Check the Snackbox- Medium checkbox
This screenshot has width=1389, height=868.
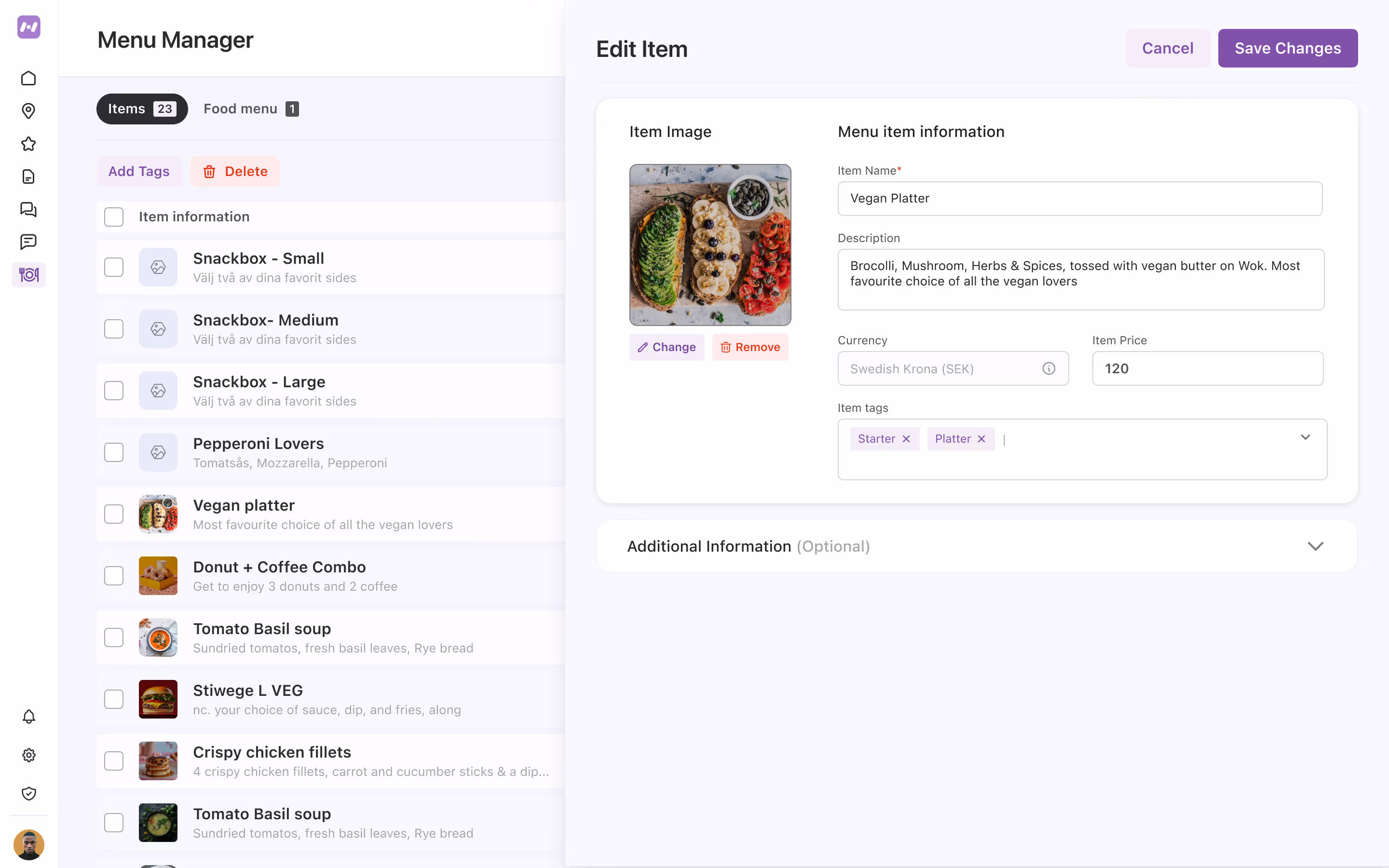tap(114, 329)
